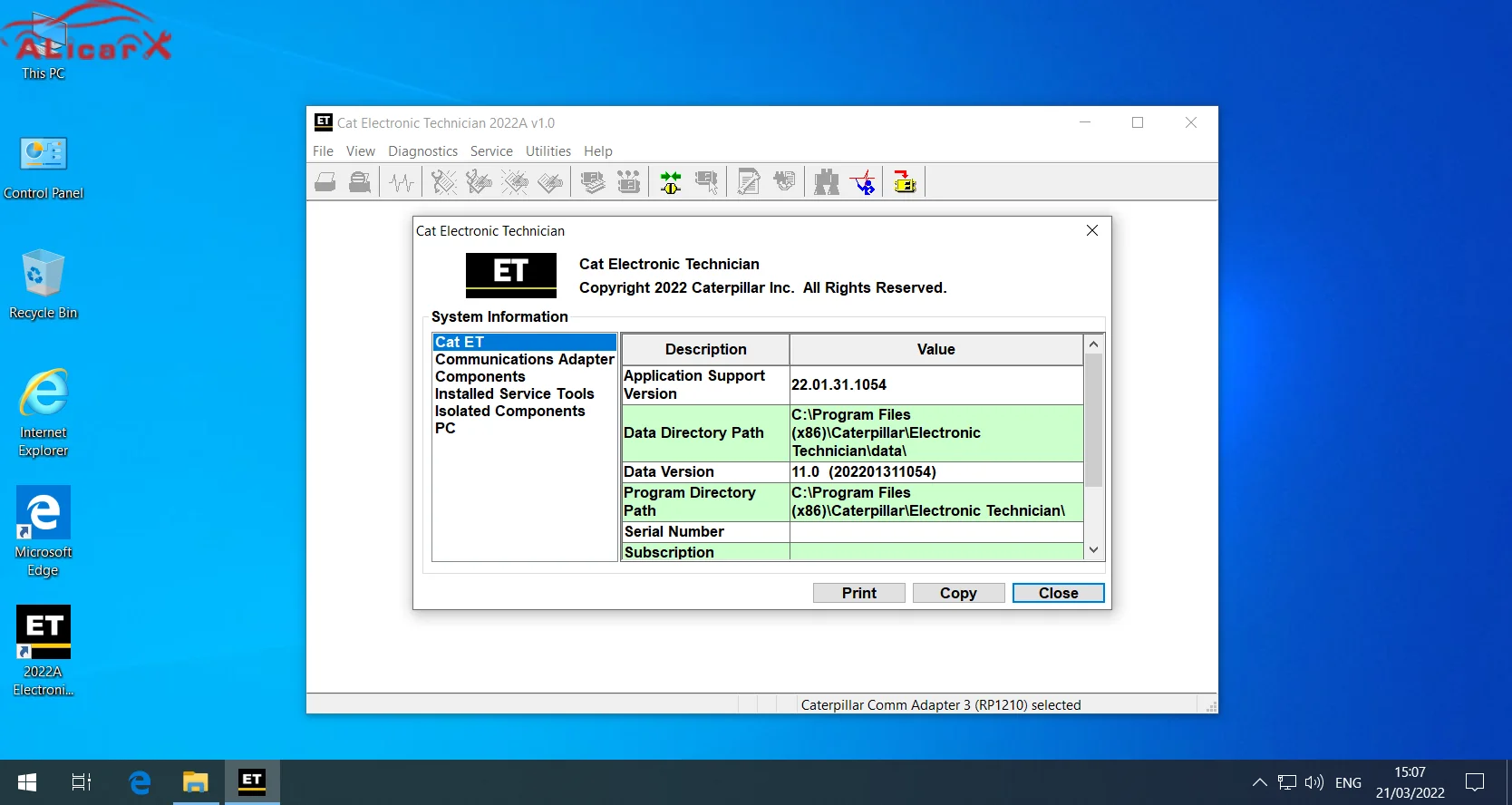Viewport: 1512px width, 805px height.
Task: Select Installed Service Tools in list
Action: 514,393
